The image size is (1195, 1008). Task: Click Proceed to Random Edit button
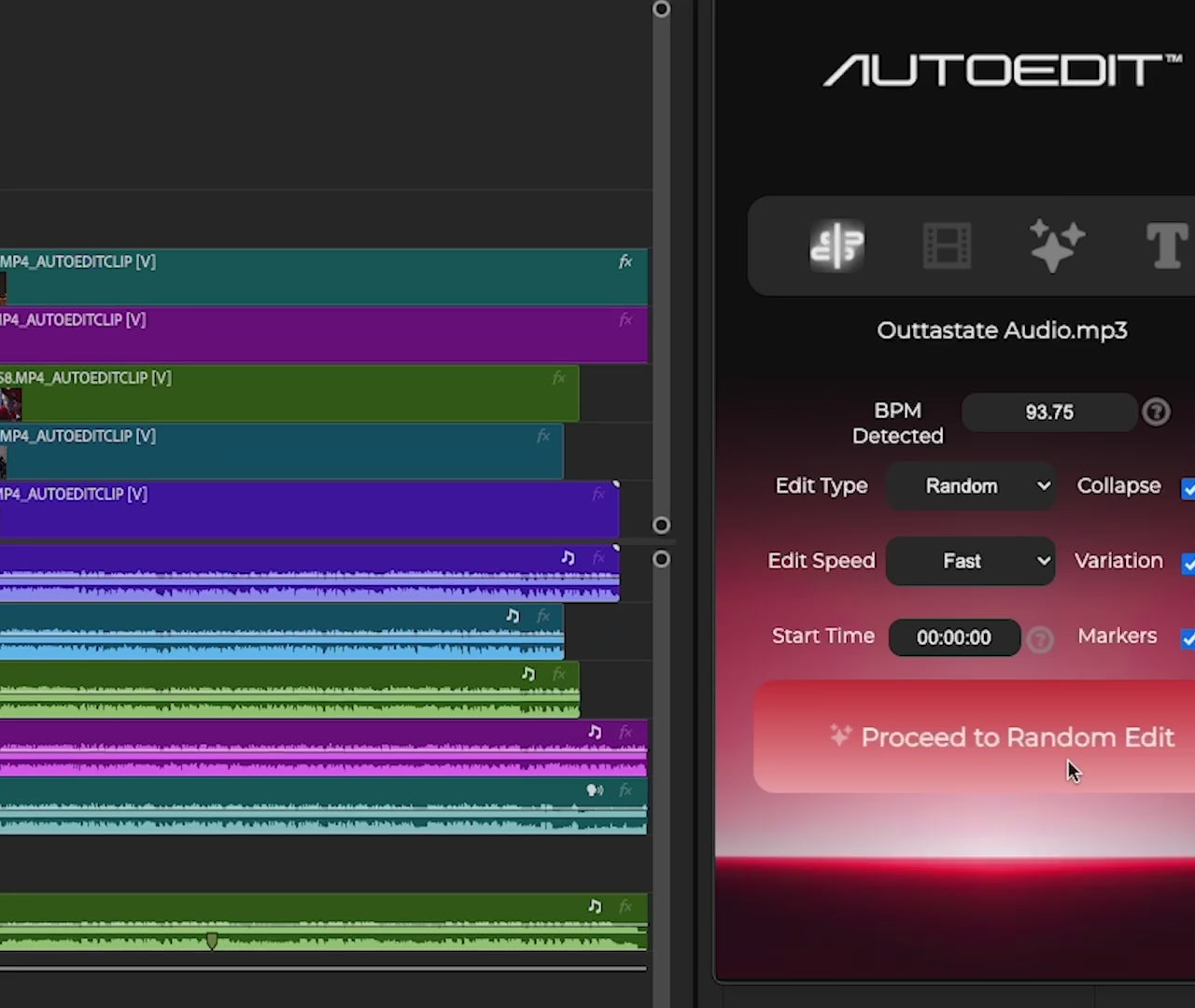pyautogui.click(x=974, y=737)
